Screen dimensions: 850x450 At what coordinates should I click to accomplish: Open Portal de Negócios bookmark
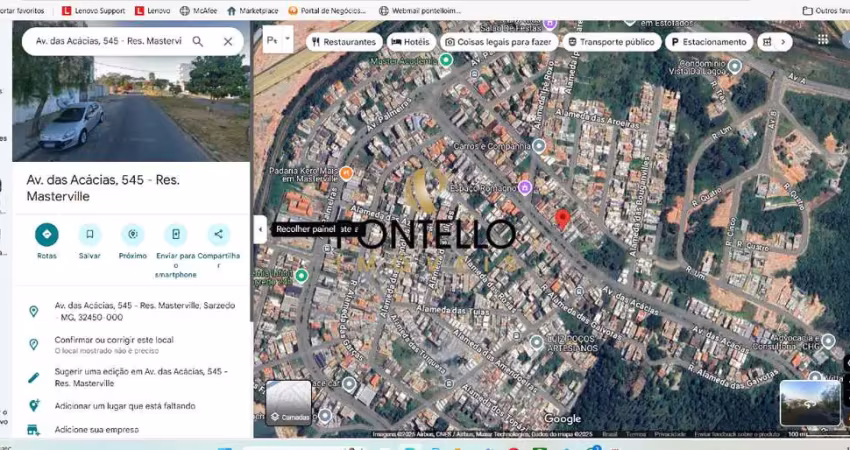coord(327,10)
